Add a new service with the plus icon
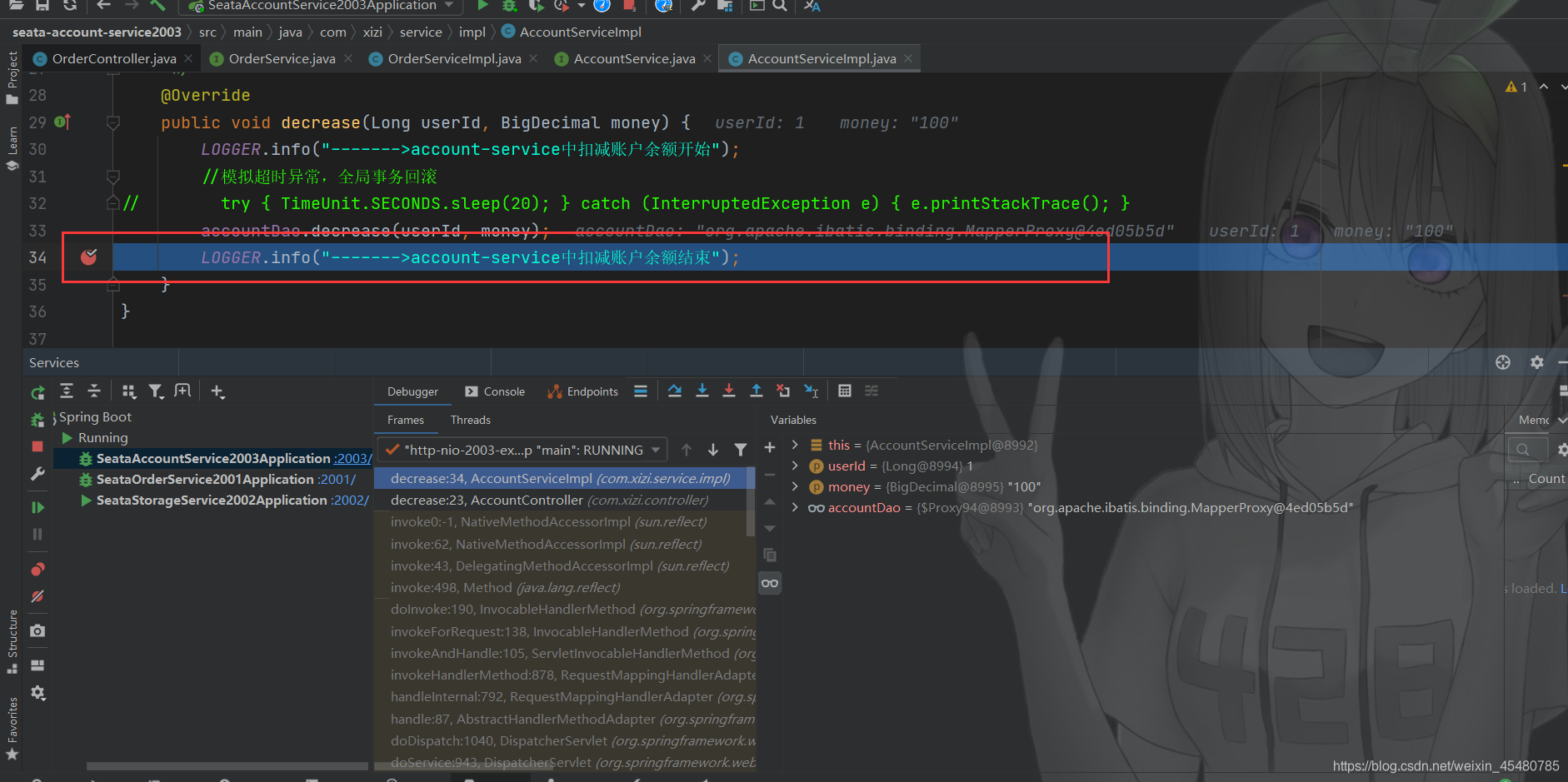This screenshot has width=1568, height=782. point(217,391)
